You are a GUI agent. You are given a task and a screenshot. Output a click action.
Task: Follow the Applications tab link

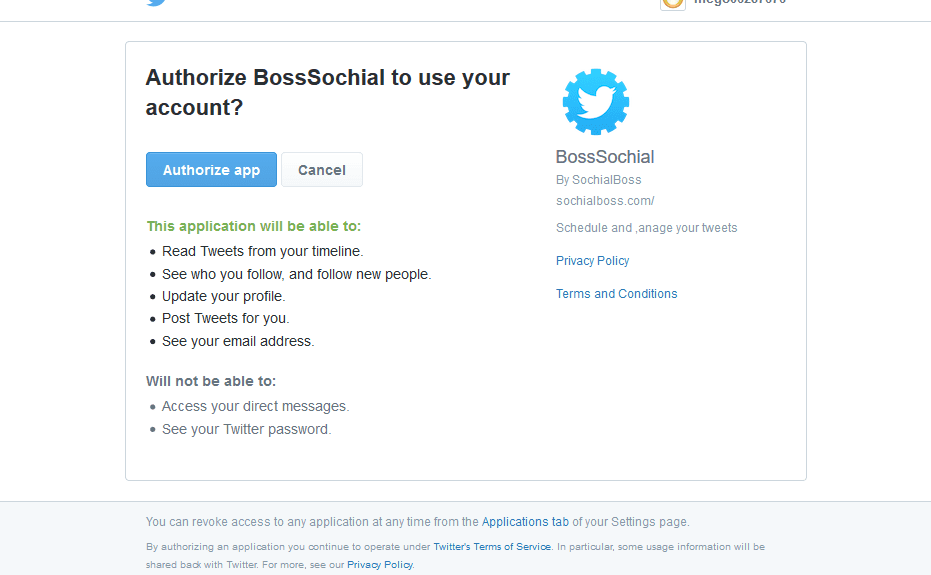(x=525, y=522)
